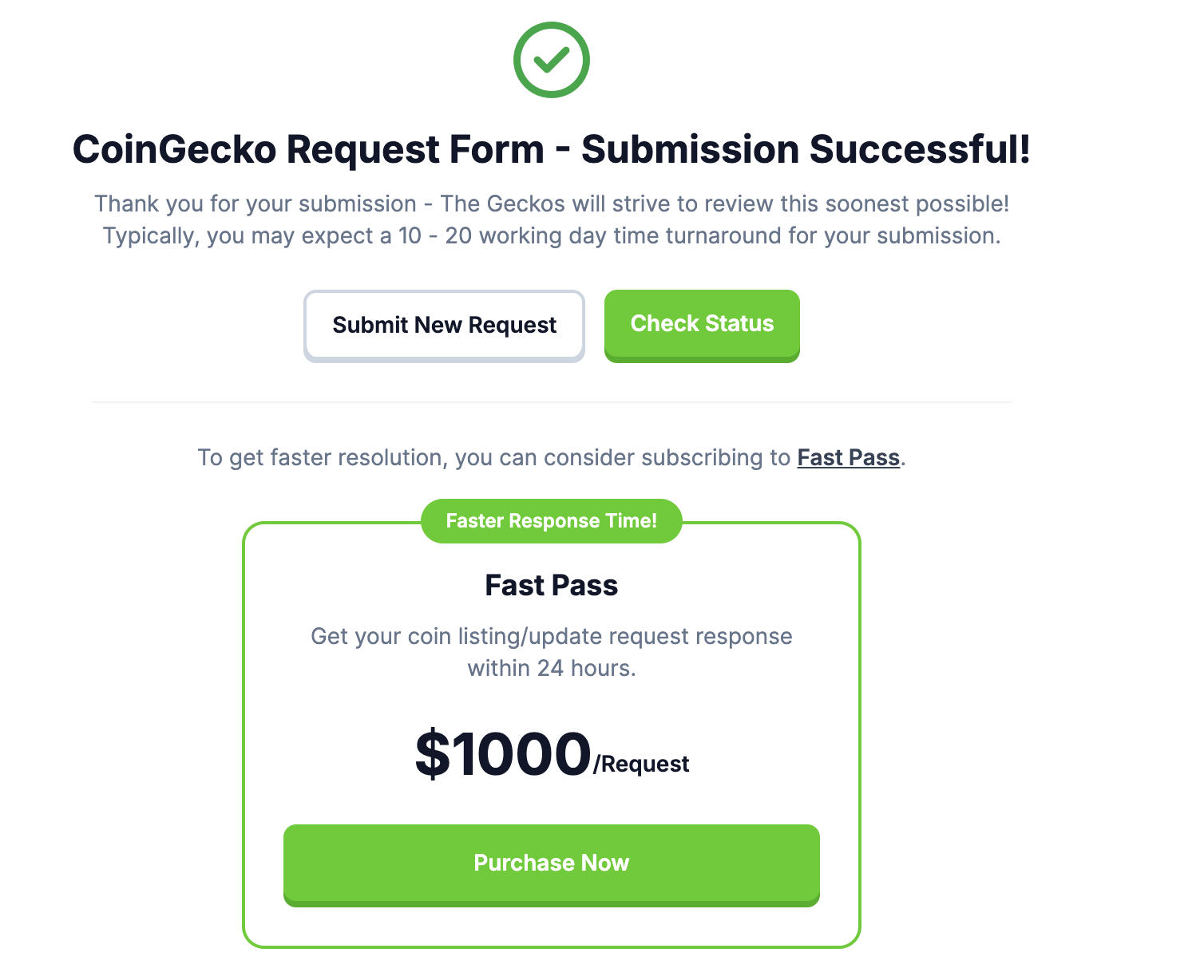Click the Submit New Request button
Screen dimensions: 1204x980
[444, 326]
